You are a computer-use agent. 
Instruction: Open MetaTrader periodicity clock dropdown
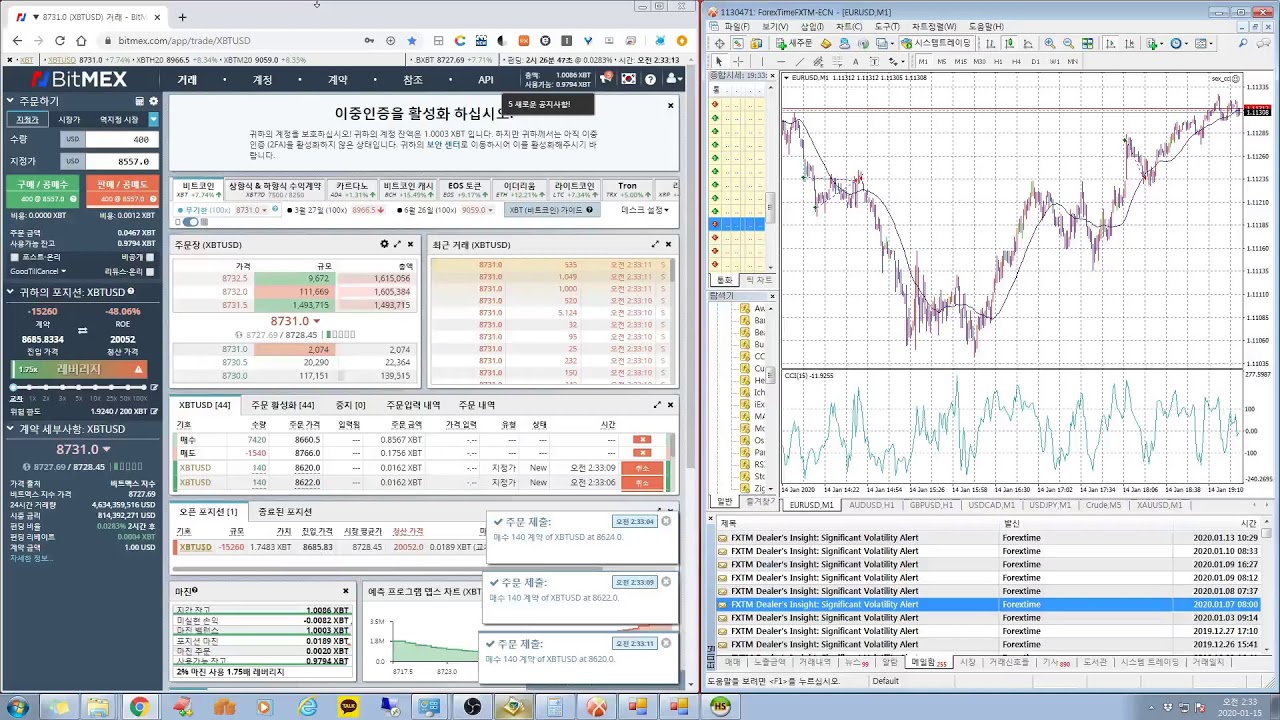coord(1180,44)
